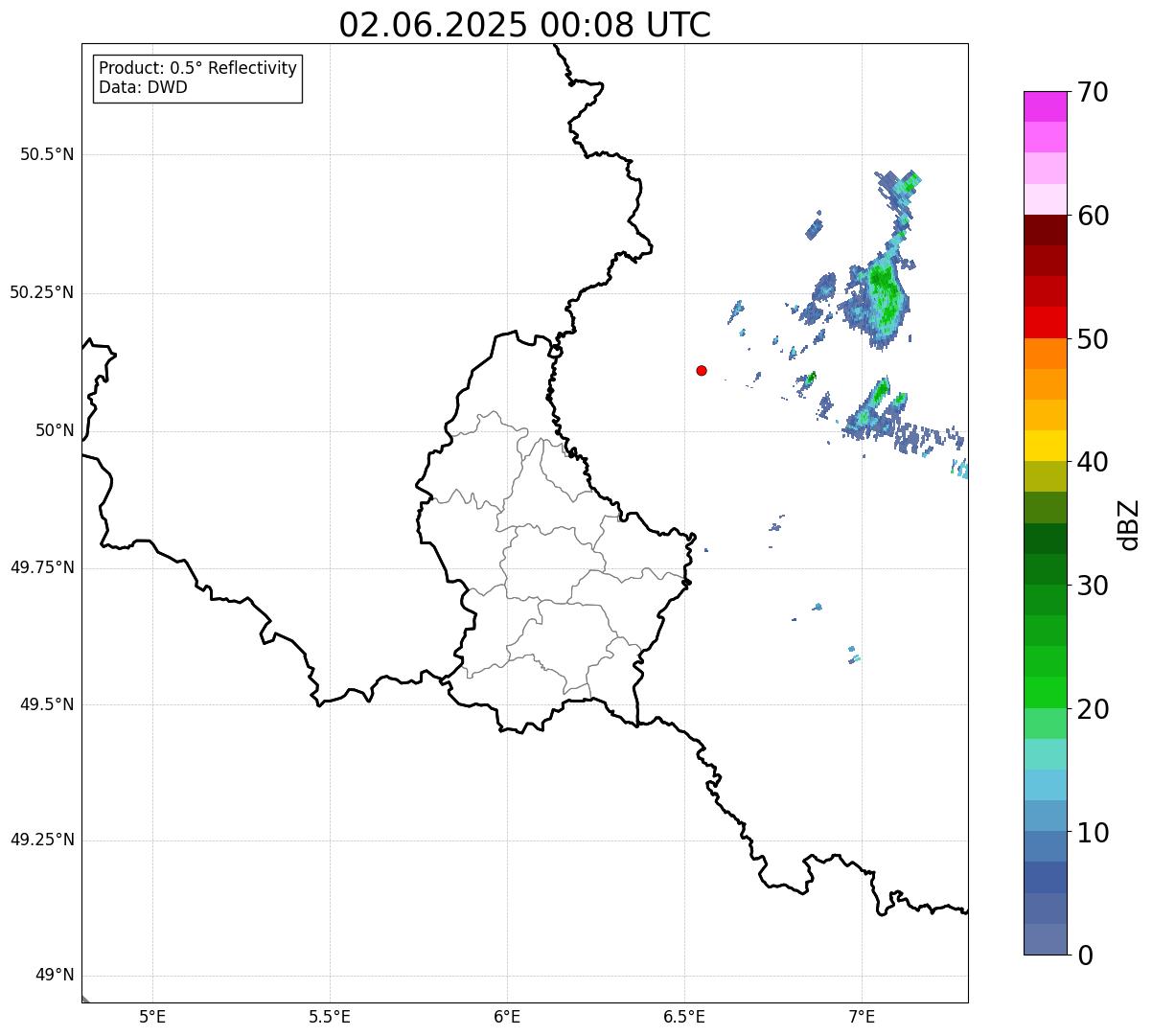Click the 6.5°E longitude label

click(x=684, y=1017)
